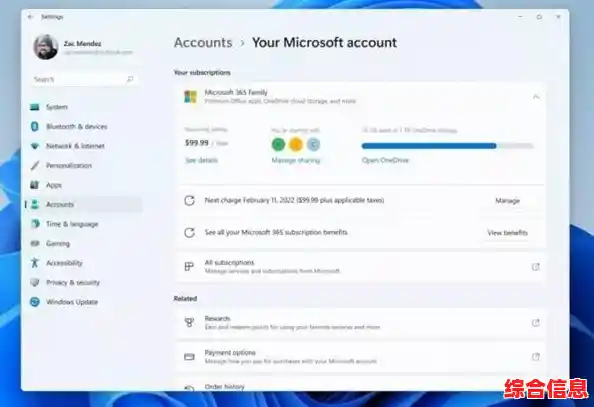This screenshot has height=407, width=594.
Task: Select the blue sharing member avatar
Action: [313, 144]
